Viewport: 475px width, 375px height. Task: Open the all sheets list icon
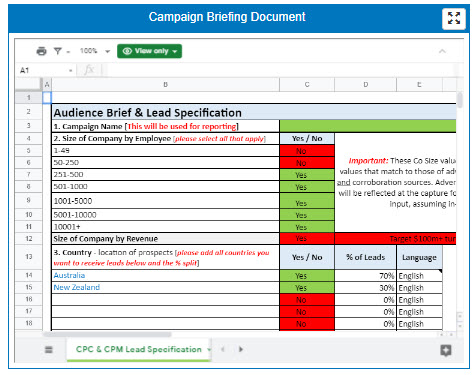49,349
